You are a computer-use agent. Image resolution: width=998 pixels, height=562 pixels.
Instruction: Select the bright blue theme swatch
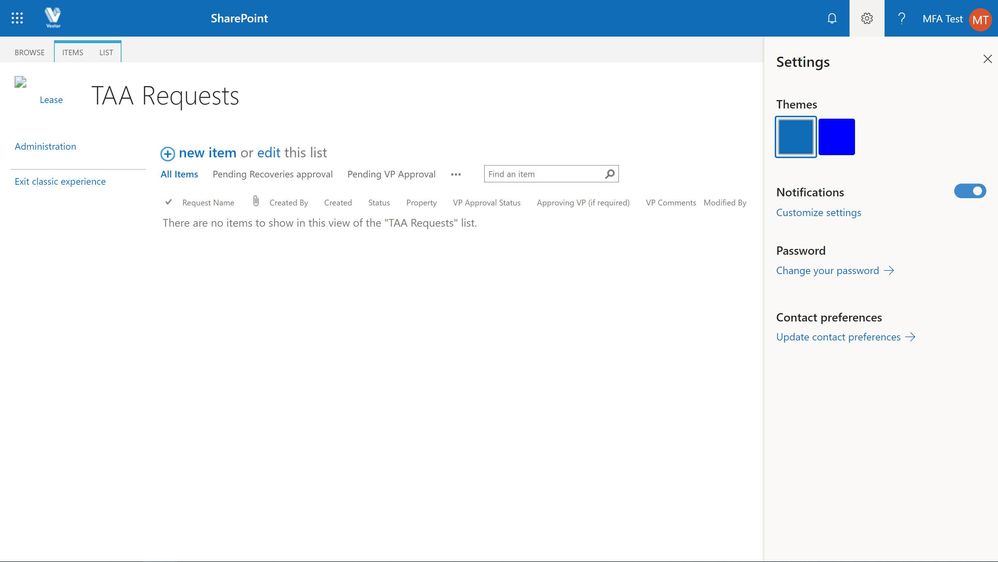point(836,136)
